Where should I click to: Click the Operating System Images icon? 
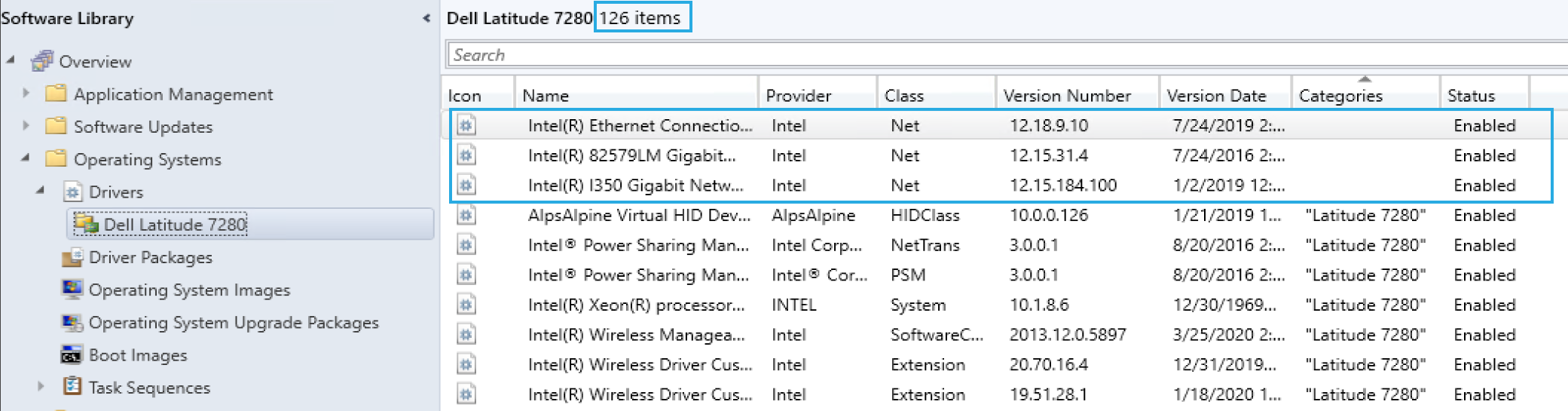(72, 290)
